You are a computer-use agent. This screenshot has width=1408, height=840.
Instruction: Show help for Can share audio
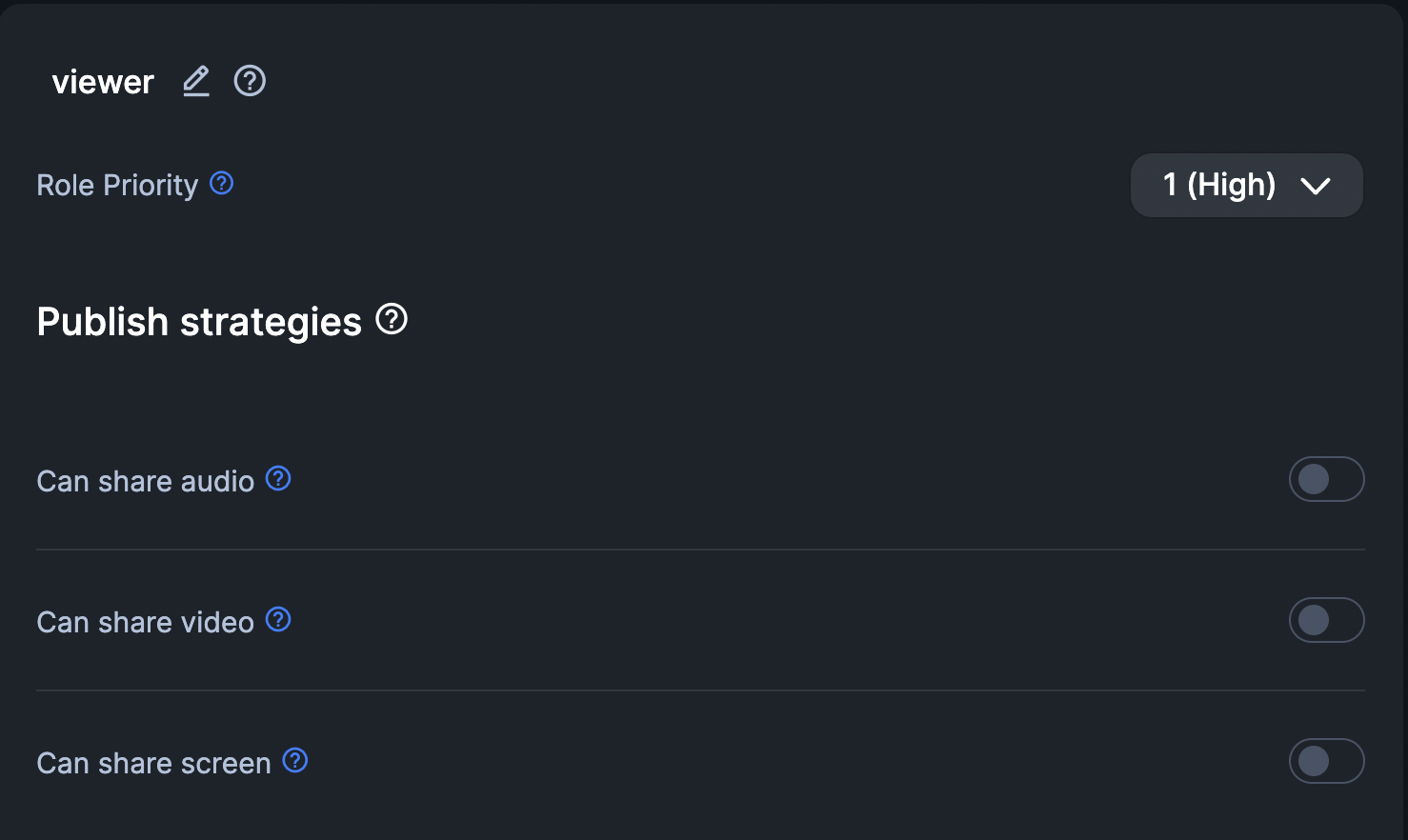(x=278, y=478)
